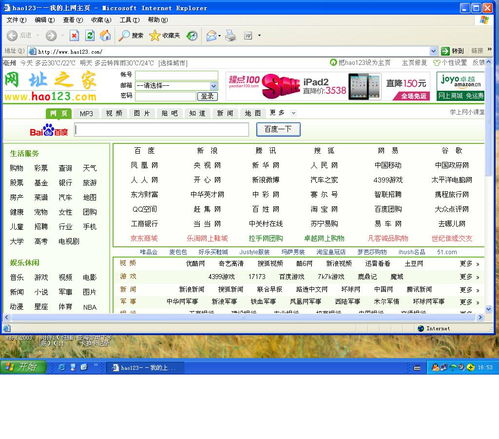Click the 登录 login button
This screenshot has width=499, height=439.
(207, 96)
